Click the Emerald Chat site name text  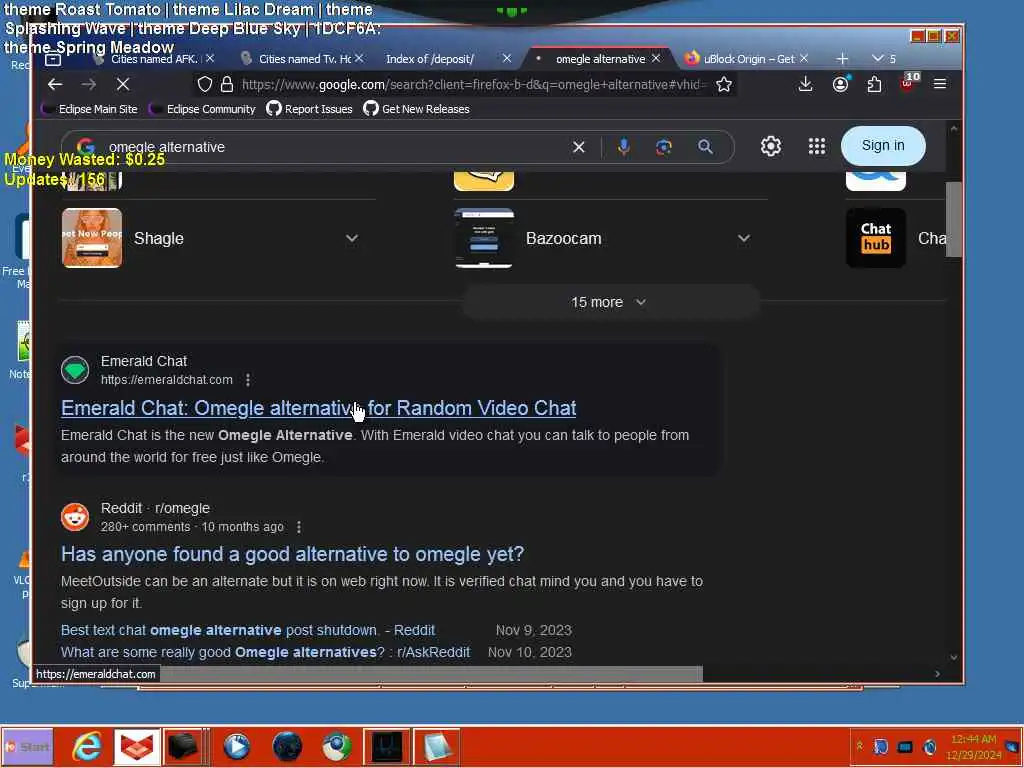pyautogui.click(x=144, y=361)
